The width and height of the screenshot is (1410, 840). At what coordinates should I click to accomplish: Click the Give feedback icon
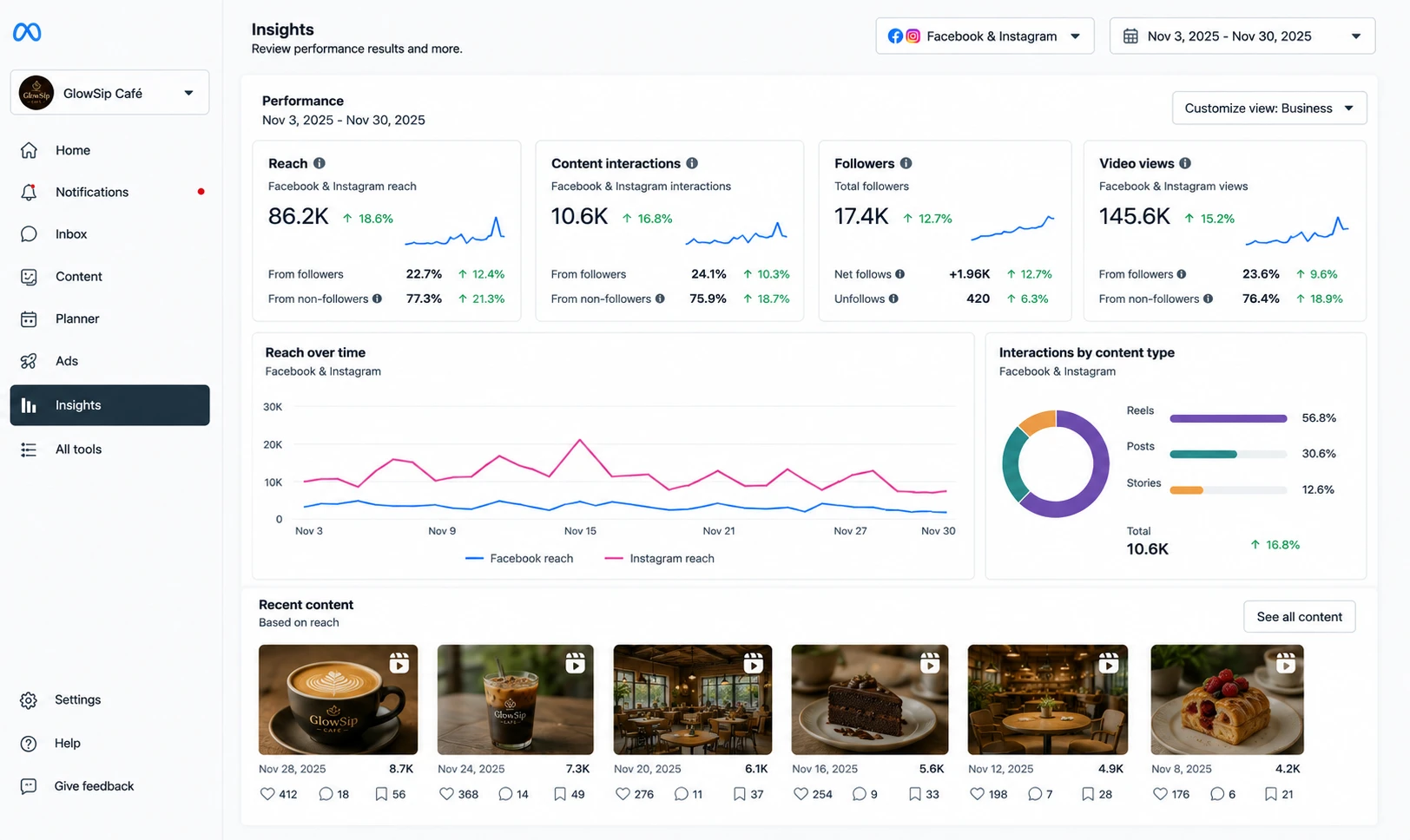tap(29, 786)
